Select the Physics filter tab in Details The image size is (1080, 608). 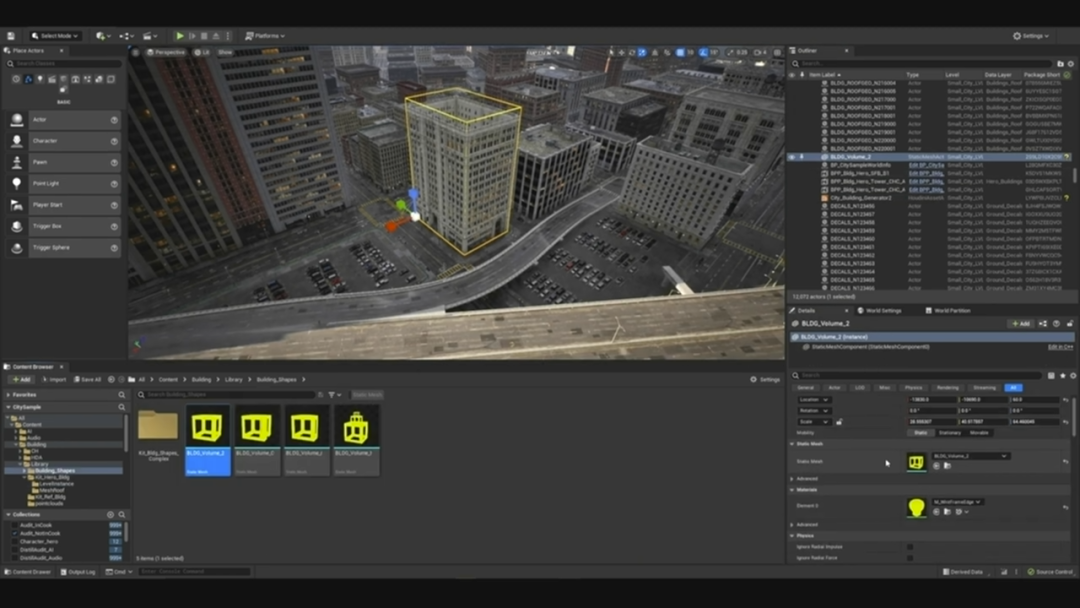coord(913,387)
